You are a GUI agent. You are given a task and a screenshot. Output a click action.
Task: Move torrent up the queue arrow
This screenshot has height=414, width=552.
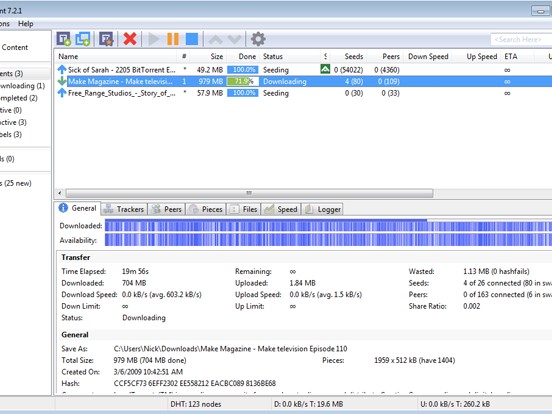click(x=215, y=39)
